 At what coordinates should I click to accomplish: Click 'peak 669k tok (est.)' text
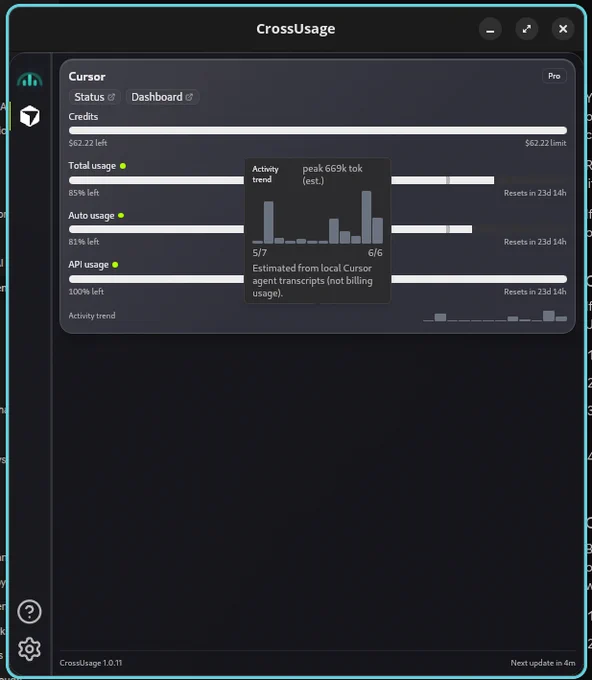(x=332, y=174)
